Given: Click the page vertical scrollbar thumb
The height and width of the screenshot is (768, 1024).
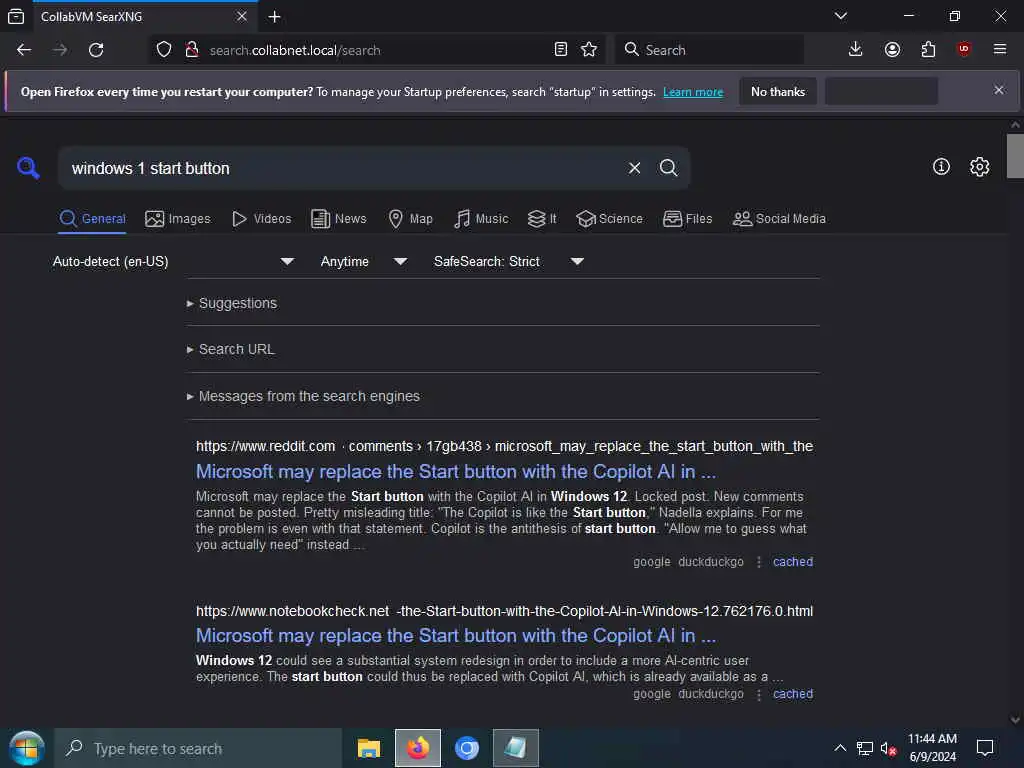Looking at the screenshot, I should (1015, 155).
